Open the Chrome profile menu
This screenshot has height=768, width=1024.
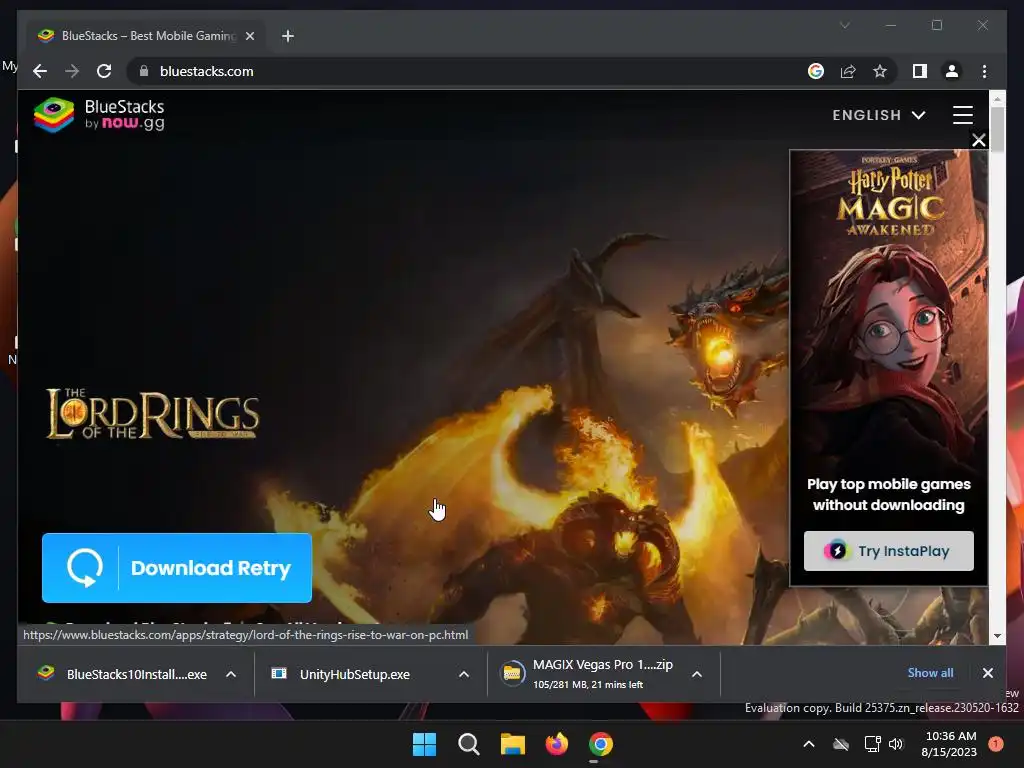click(x=952, y=71)
